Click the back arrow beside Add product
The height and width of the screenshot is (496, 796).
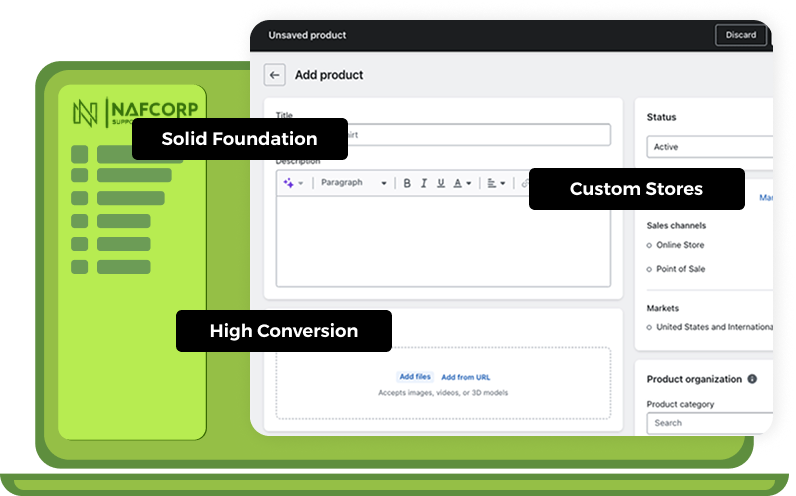275,75
